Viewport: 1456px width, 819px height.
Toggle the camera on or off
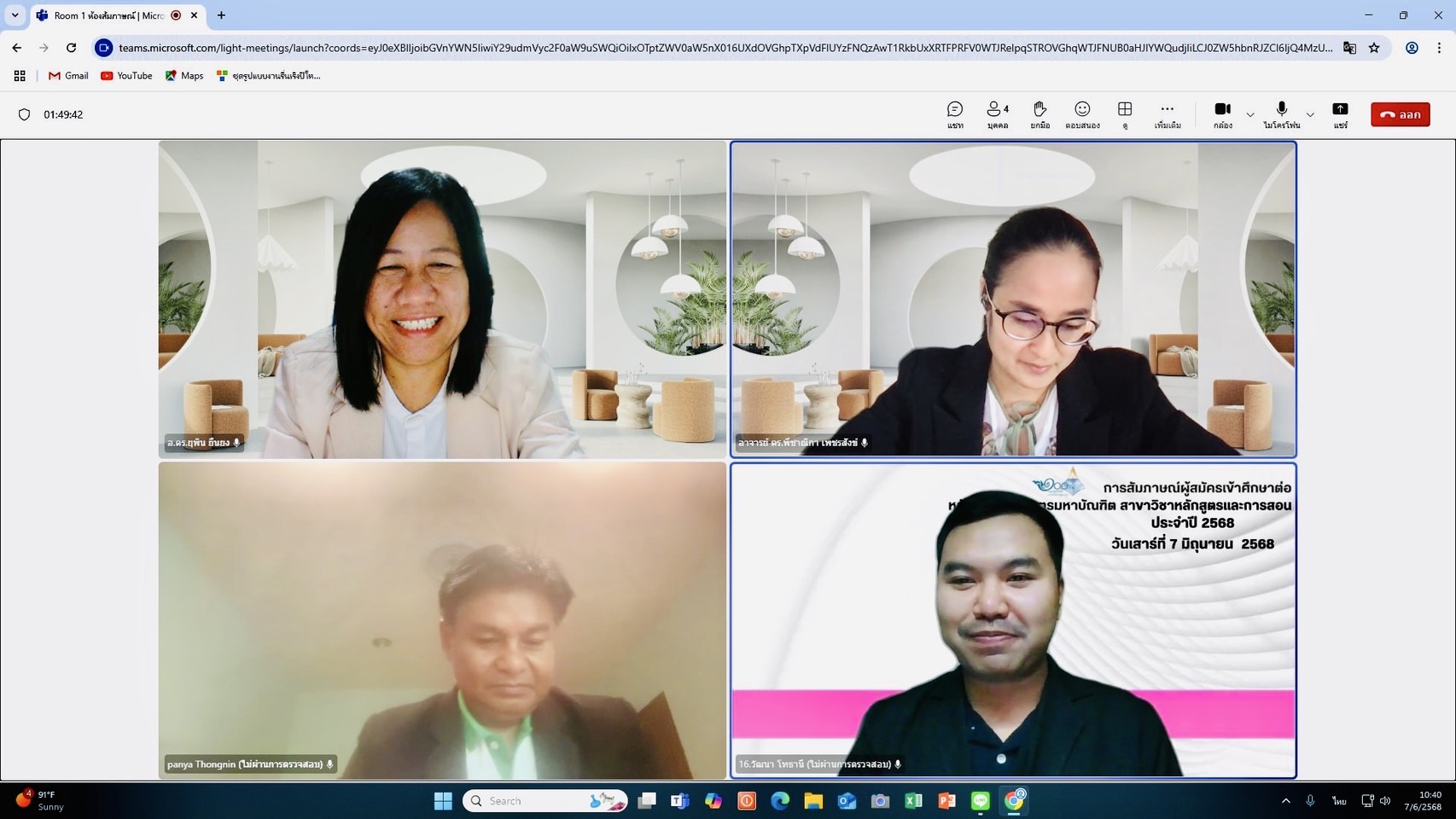click(x=1222, y=114)
